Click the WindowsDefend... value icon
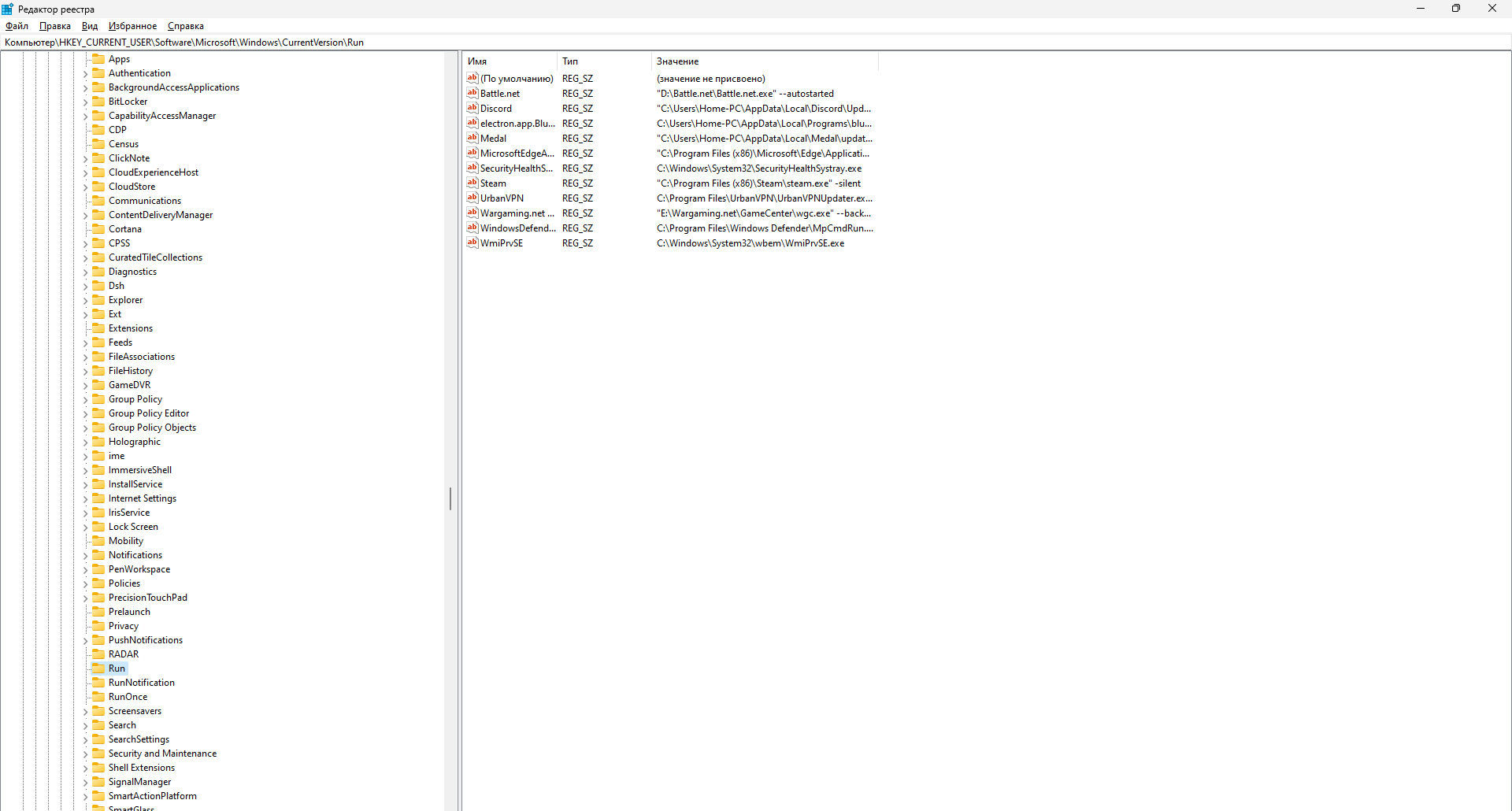This screenshot has width=1512, height=811. pos(472,228)
